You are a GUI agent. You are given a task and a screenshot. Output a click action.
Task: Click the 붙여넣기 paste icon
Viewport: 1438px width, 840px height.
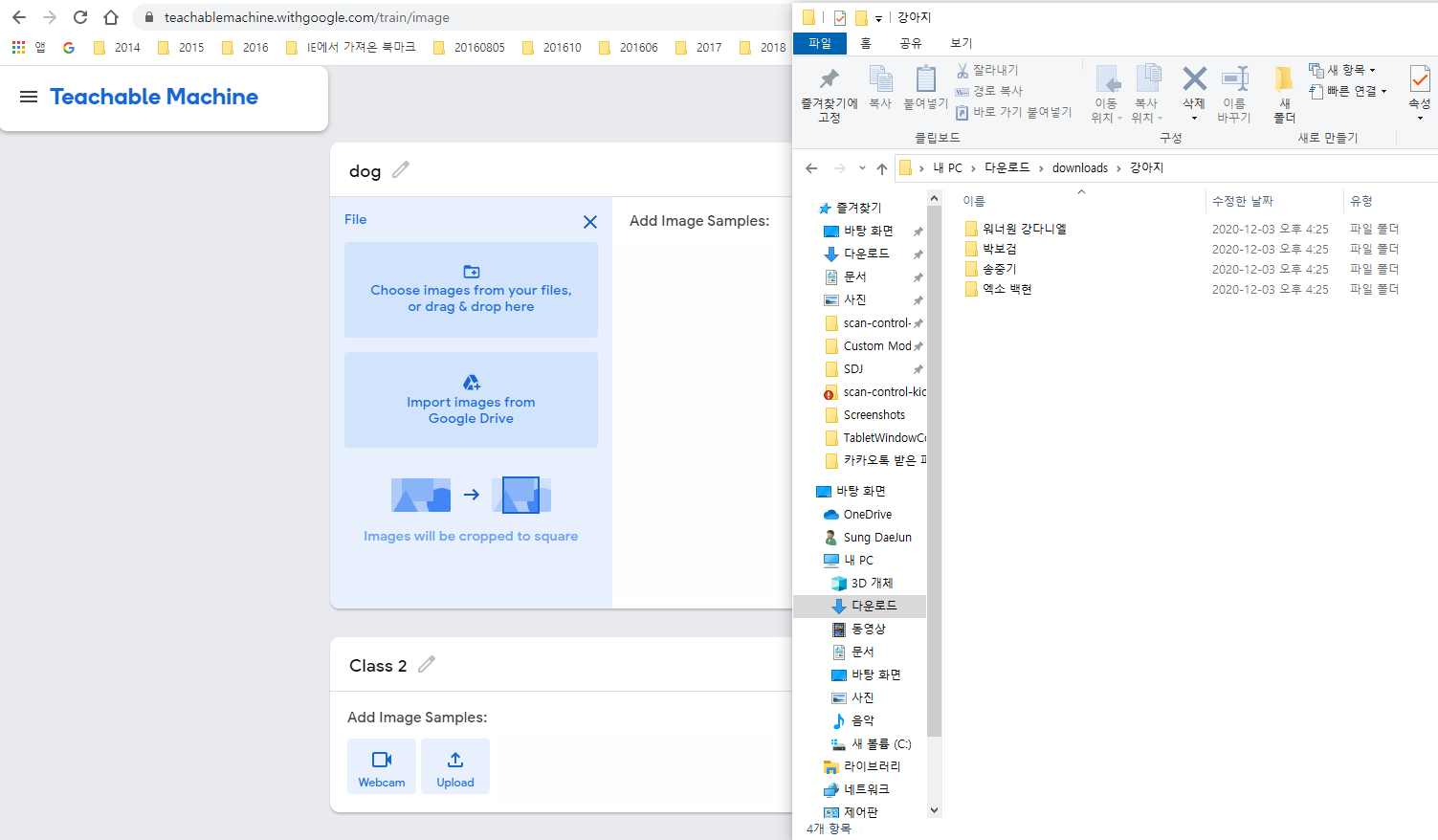[925, 88]
